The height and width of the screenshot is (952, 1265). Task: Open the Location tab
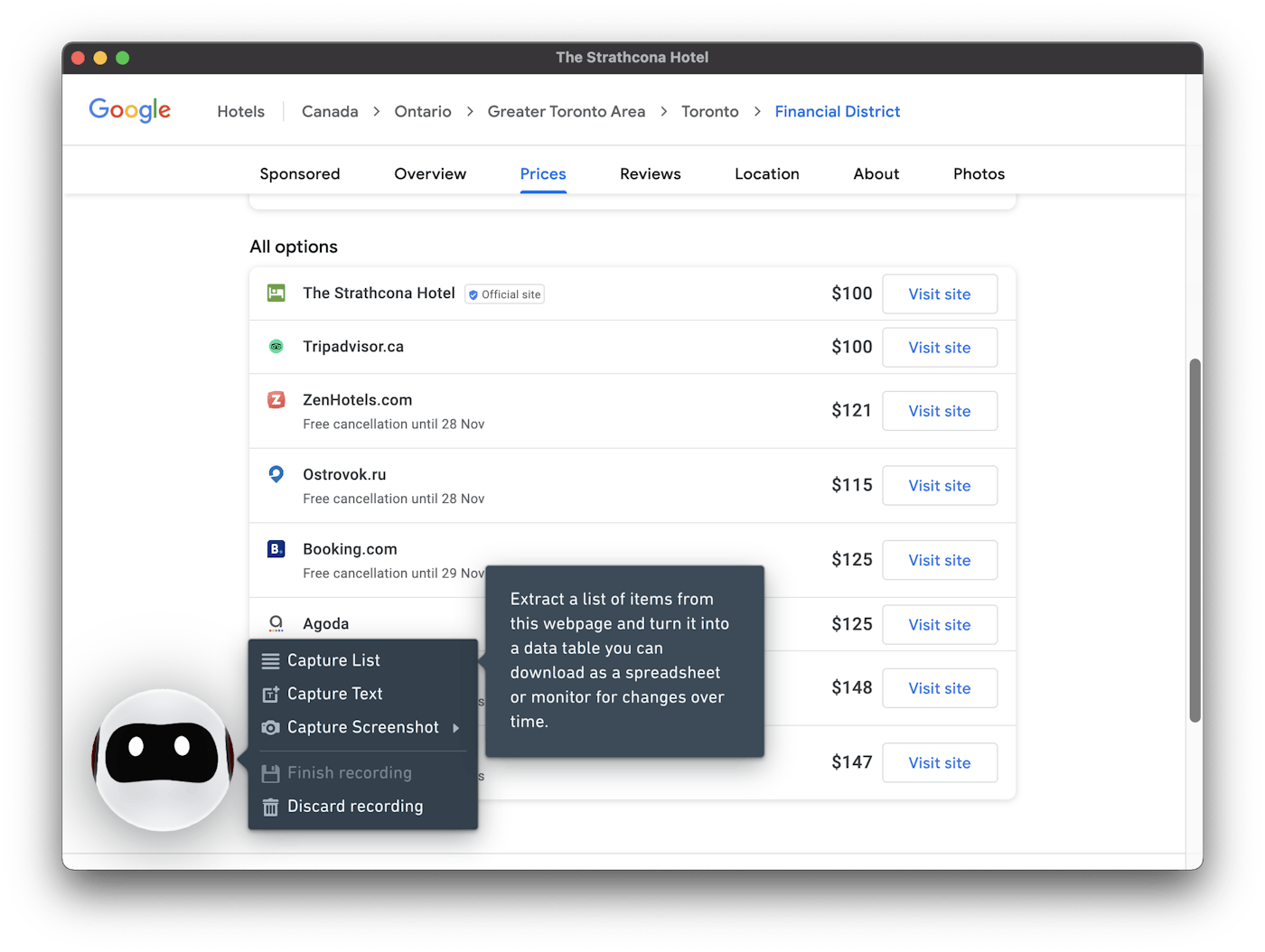(x=767, y=173)
